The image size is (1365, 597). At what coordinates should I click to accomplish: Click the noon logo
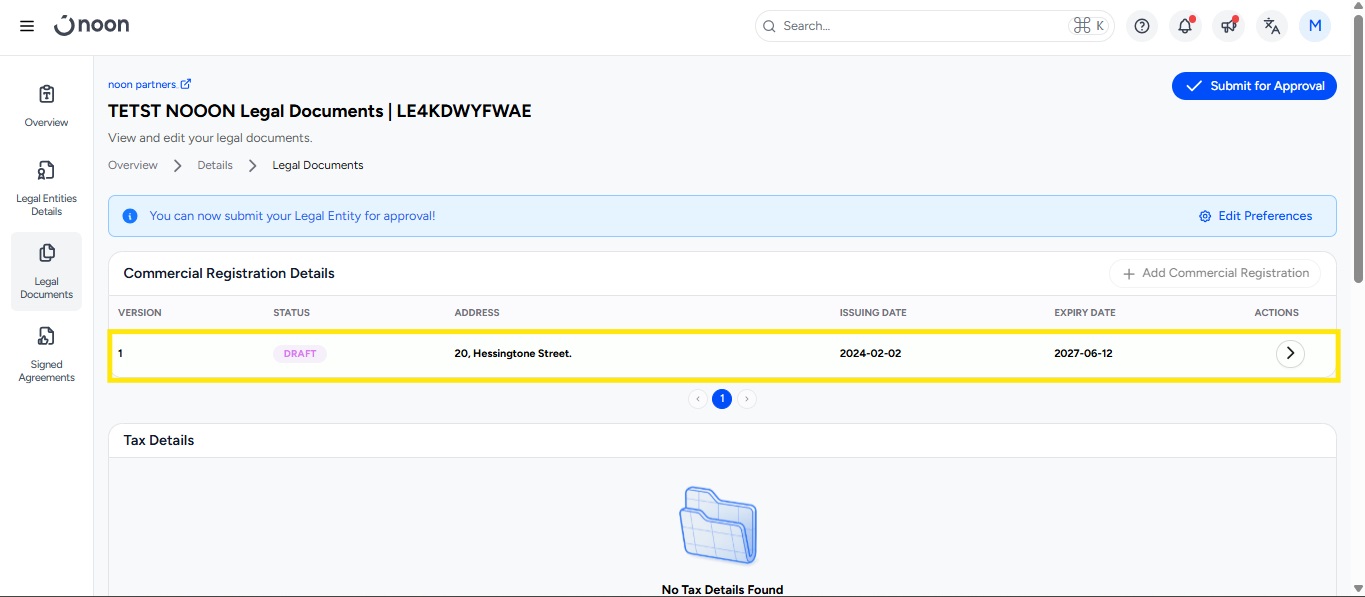click(92, 26)
